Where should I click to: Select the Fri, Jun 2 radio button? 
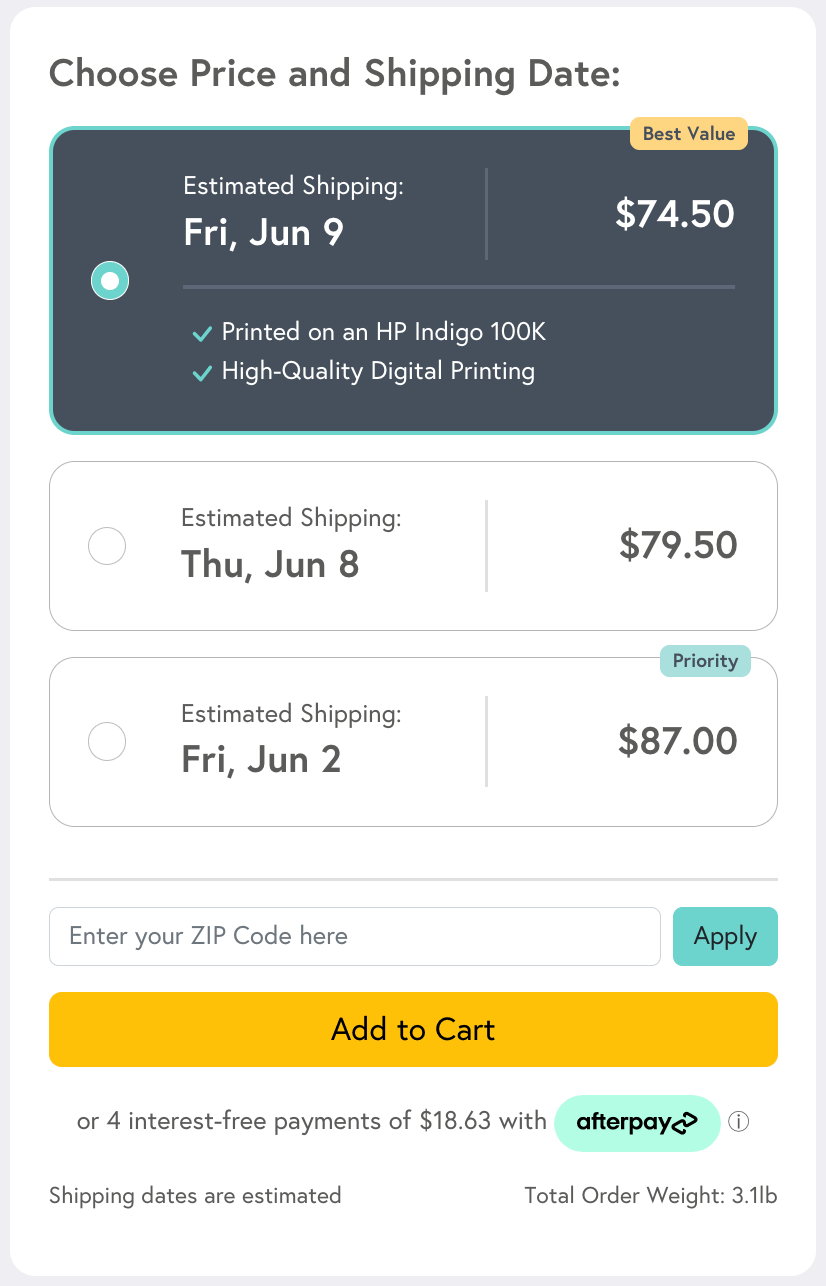click(x=107, y=742)
